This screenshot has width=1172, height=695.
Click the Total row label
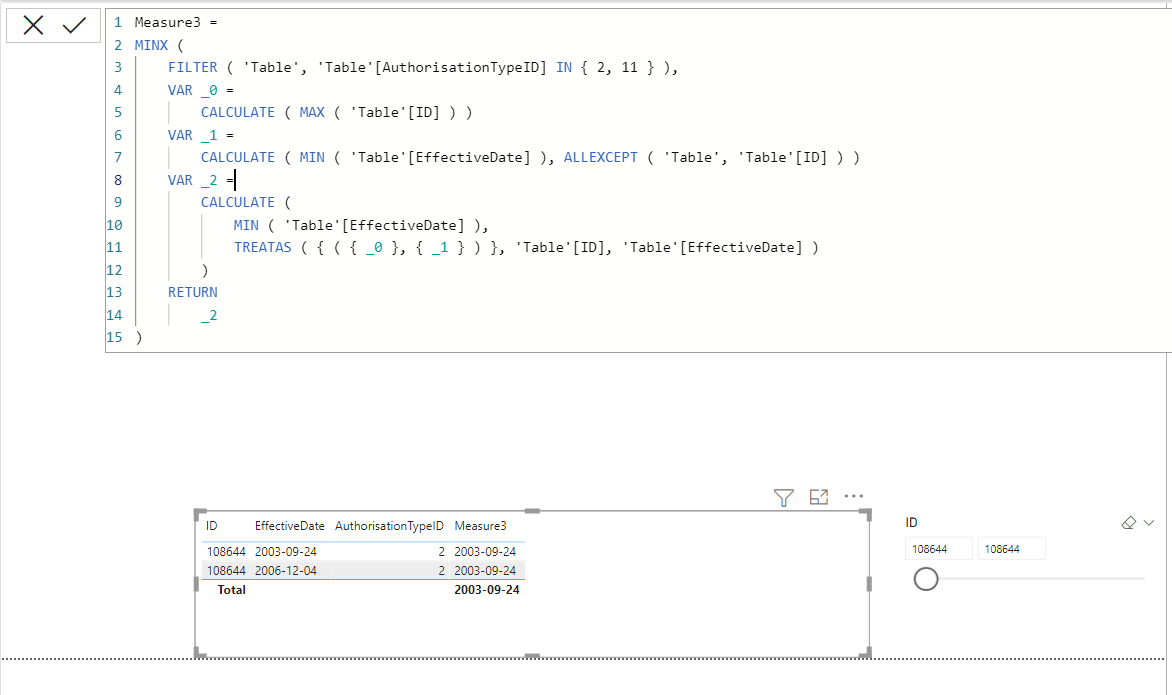pos(231,590)
